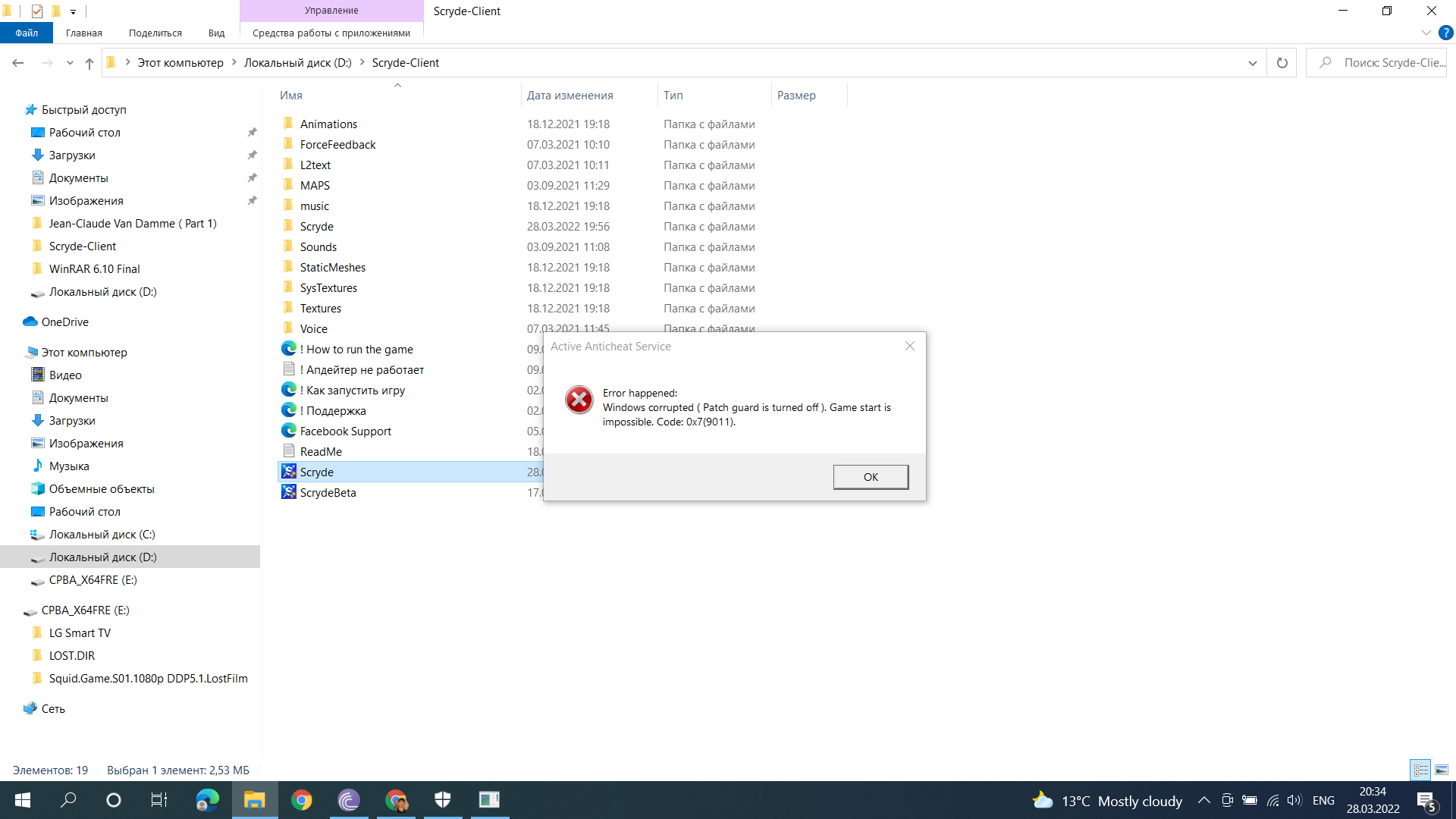
Task: Open the Вид ribbon tab
Action: [x=216, y=33]
